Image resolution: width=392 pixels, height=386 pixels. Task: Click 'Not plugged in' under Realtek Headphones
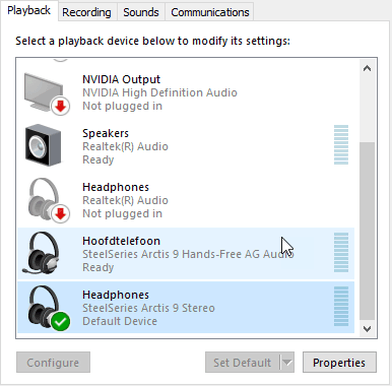pos(122,214)
